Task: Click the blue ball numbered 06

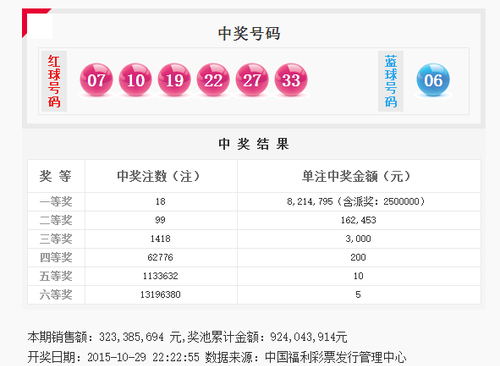Action: (x=433, y=80)
